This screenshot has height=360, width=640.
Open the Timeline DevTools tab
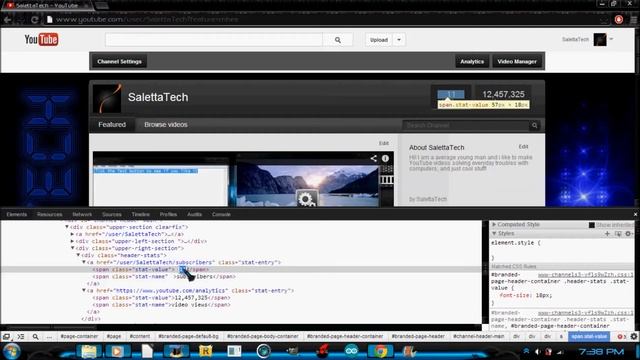pos(141,214)
